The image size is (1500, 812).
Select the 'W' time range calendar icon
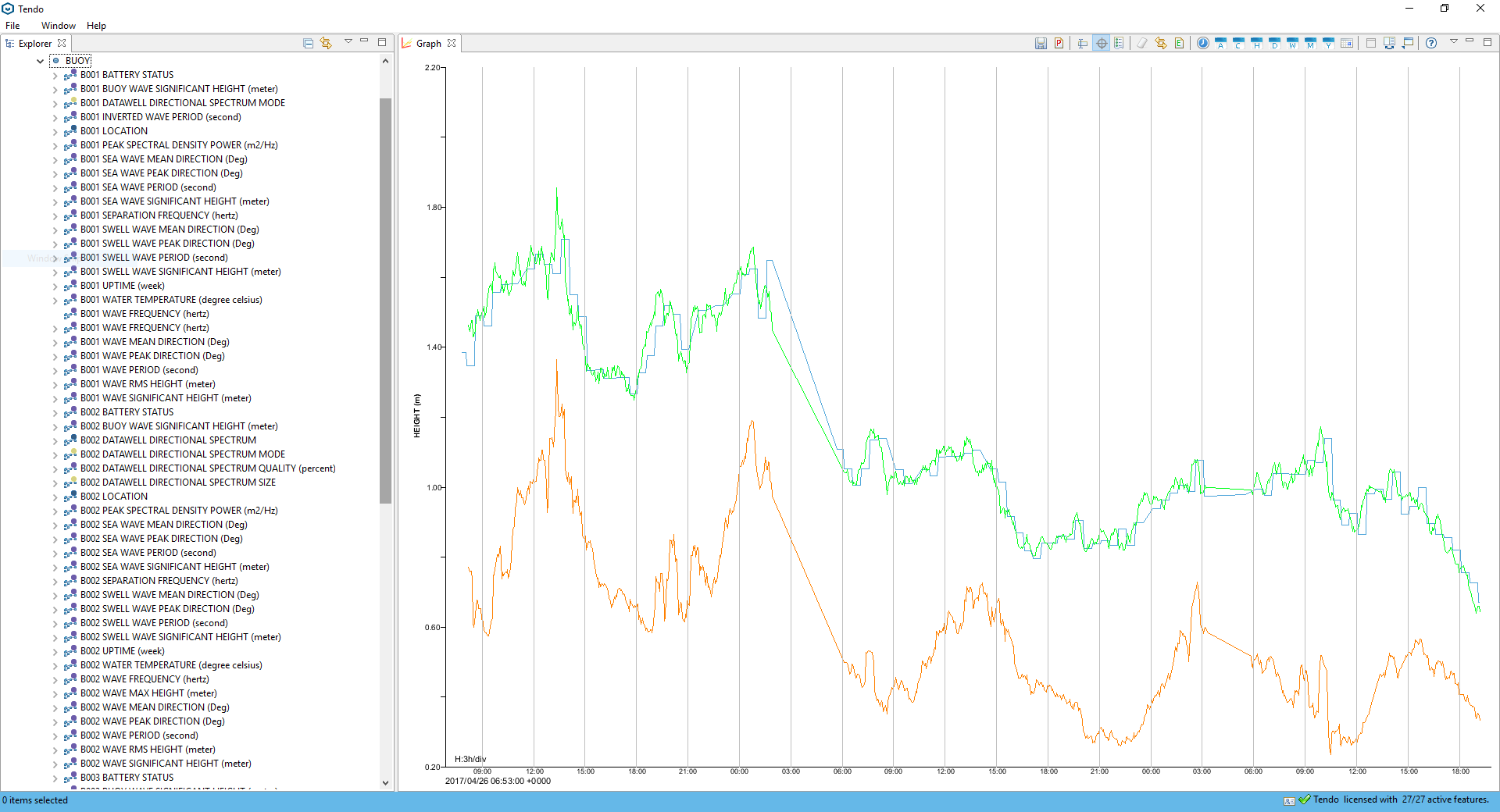click(x=1292, y=44)
